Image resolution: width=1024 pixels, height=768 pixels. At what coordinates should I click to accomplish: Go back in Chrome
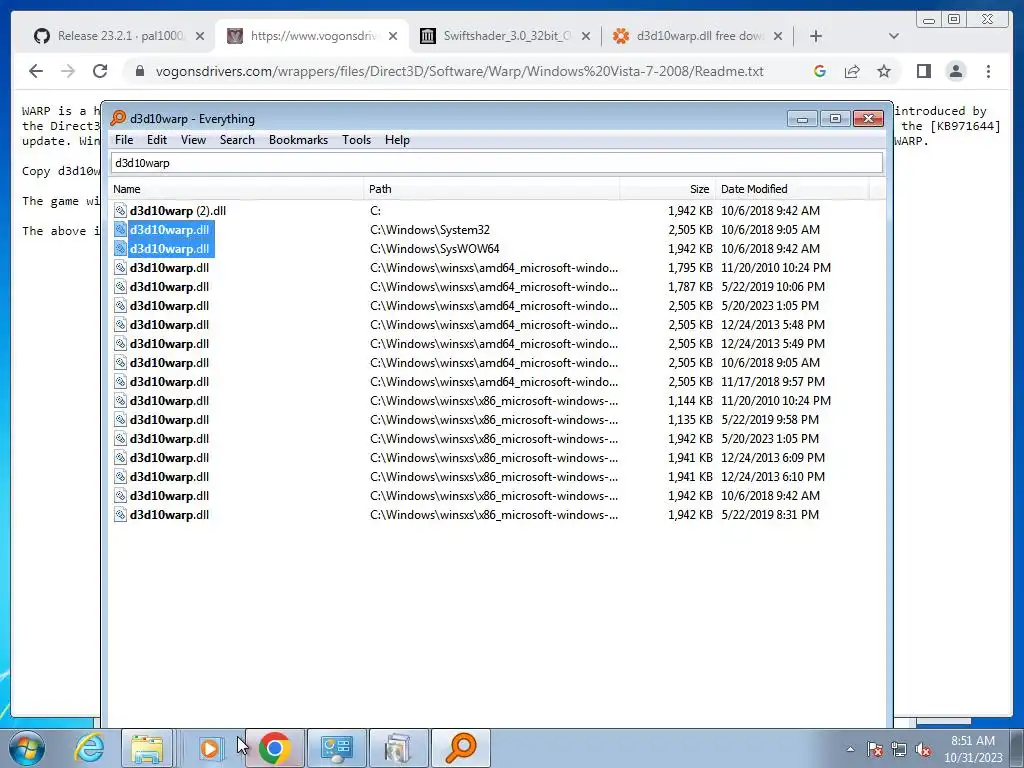[36, 71]
